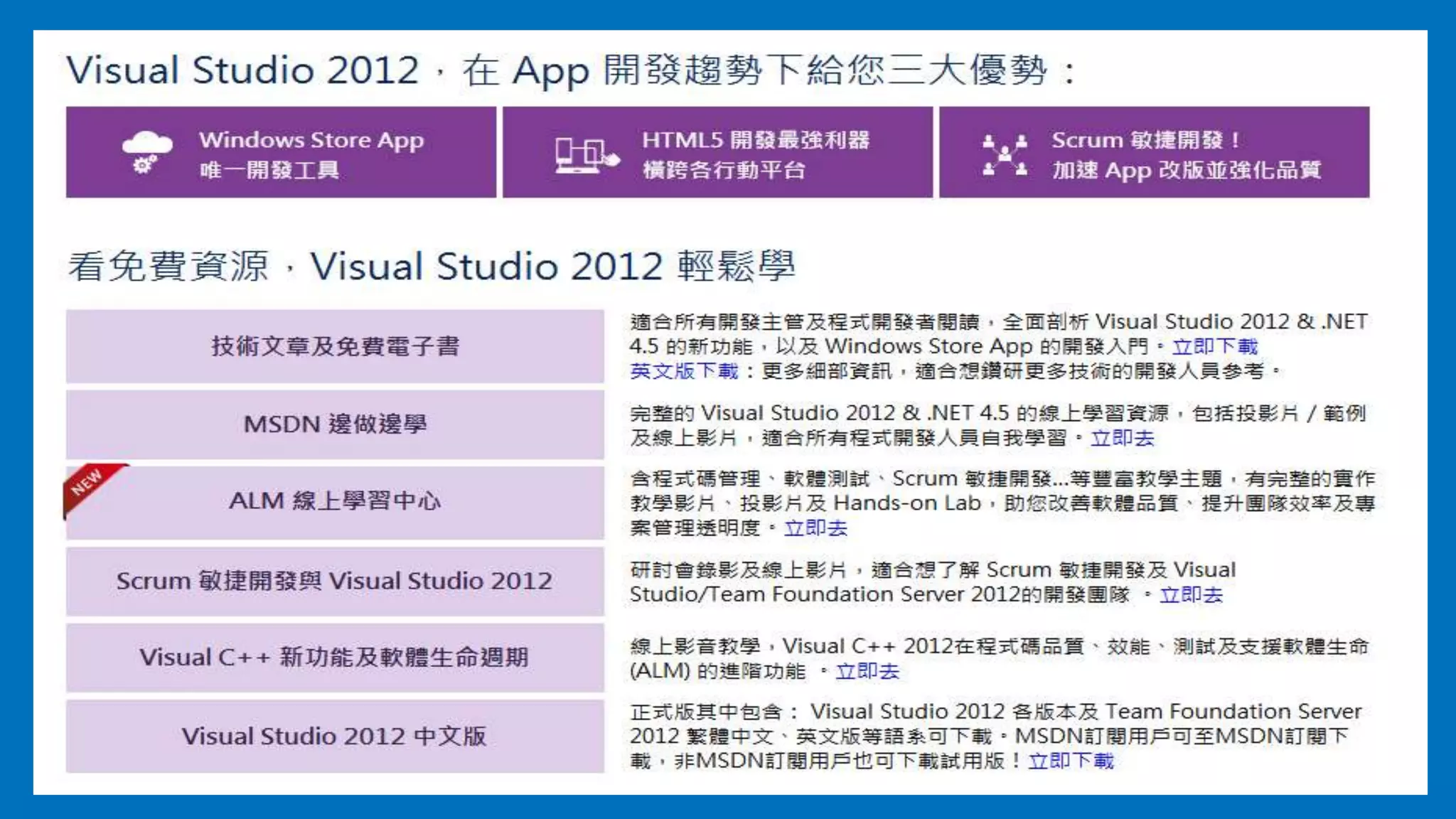Screen dimensions: 1456x819
Task: Select ALM 線上學習中心 resource box
Action: tap(335, 501)
